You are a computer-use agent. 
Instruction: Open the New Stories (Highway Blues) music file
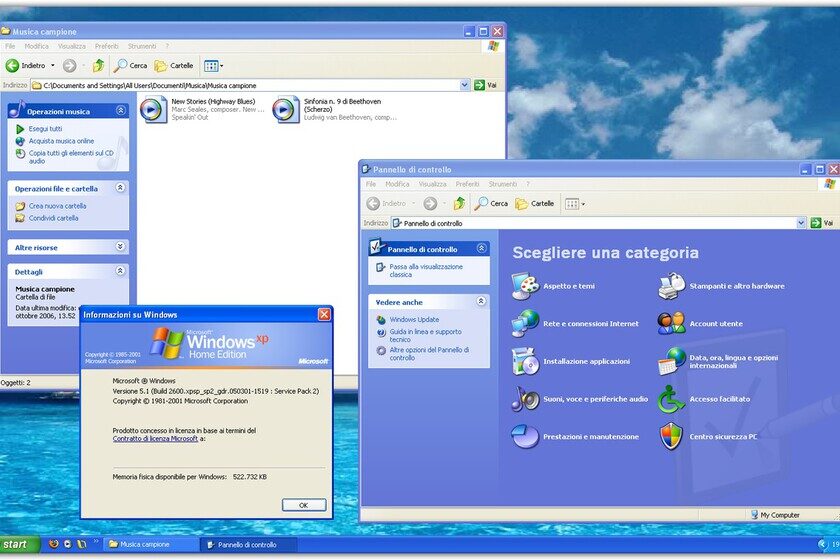[x=202, y=109]
